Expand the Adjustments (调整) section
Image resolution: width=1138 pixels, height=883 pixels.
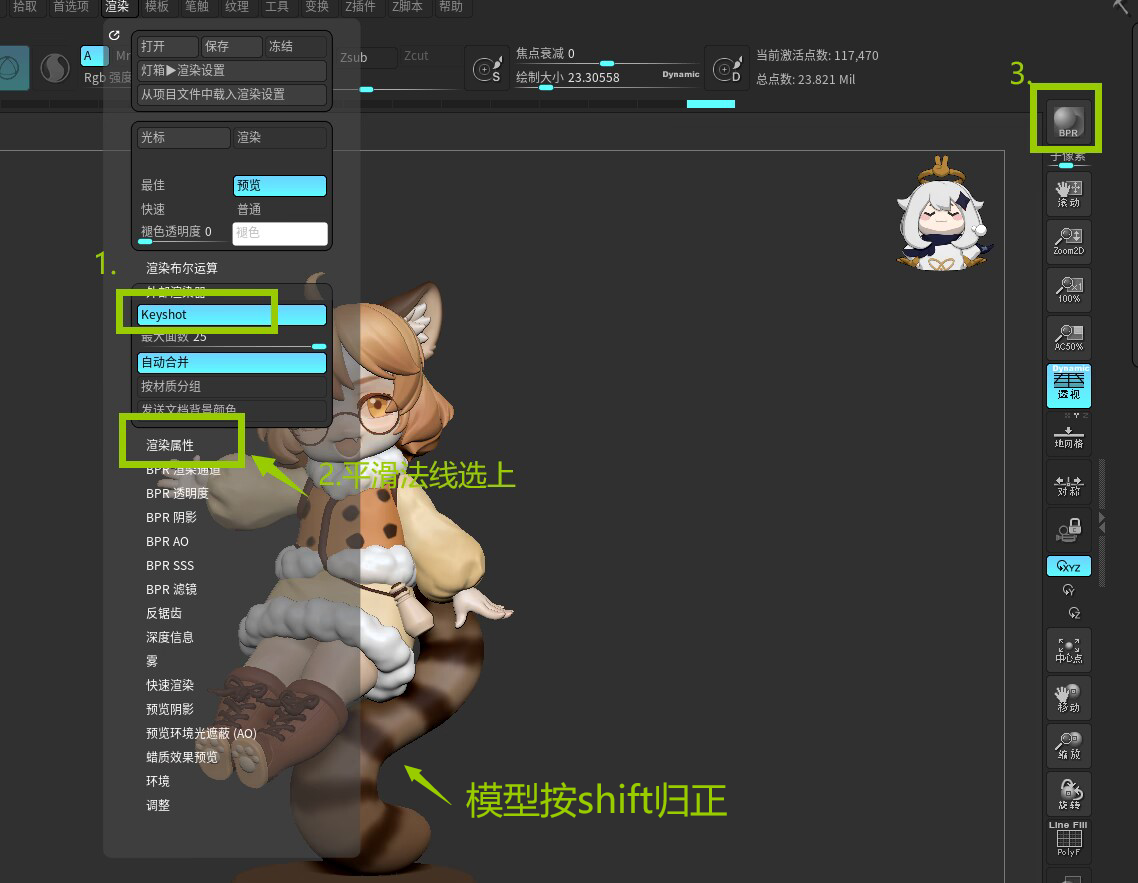click(x=157, y=805)
